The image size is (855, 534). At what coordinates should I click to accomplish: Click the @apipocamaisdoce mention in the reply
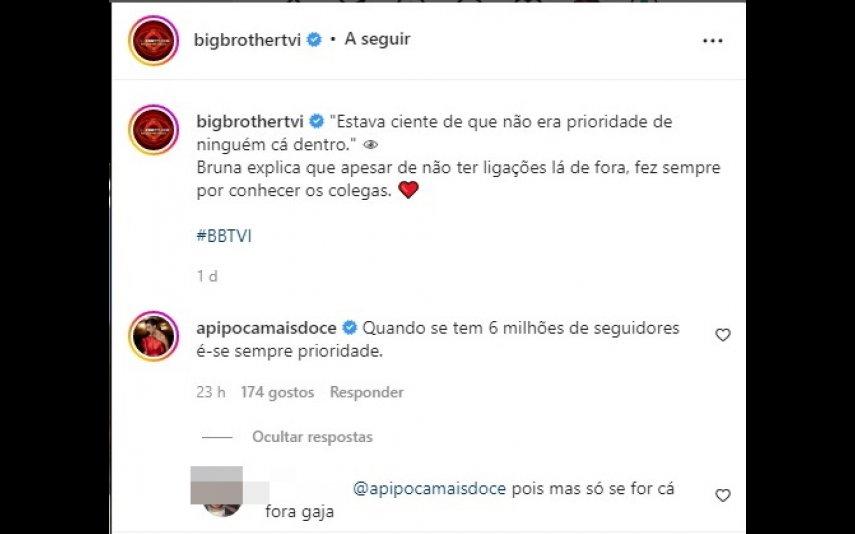pos(430,489)
